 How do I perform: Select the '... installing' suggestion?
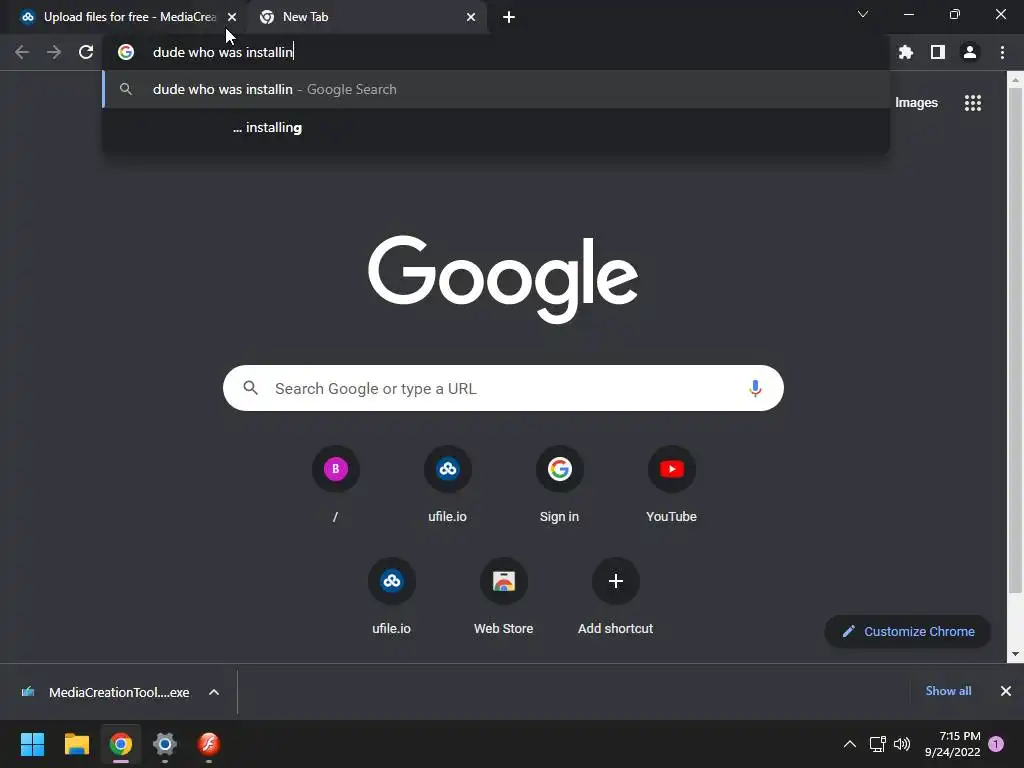[x=496, y=127]
